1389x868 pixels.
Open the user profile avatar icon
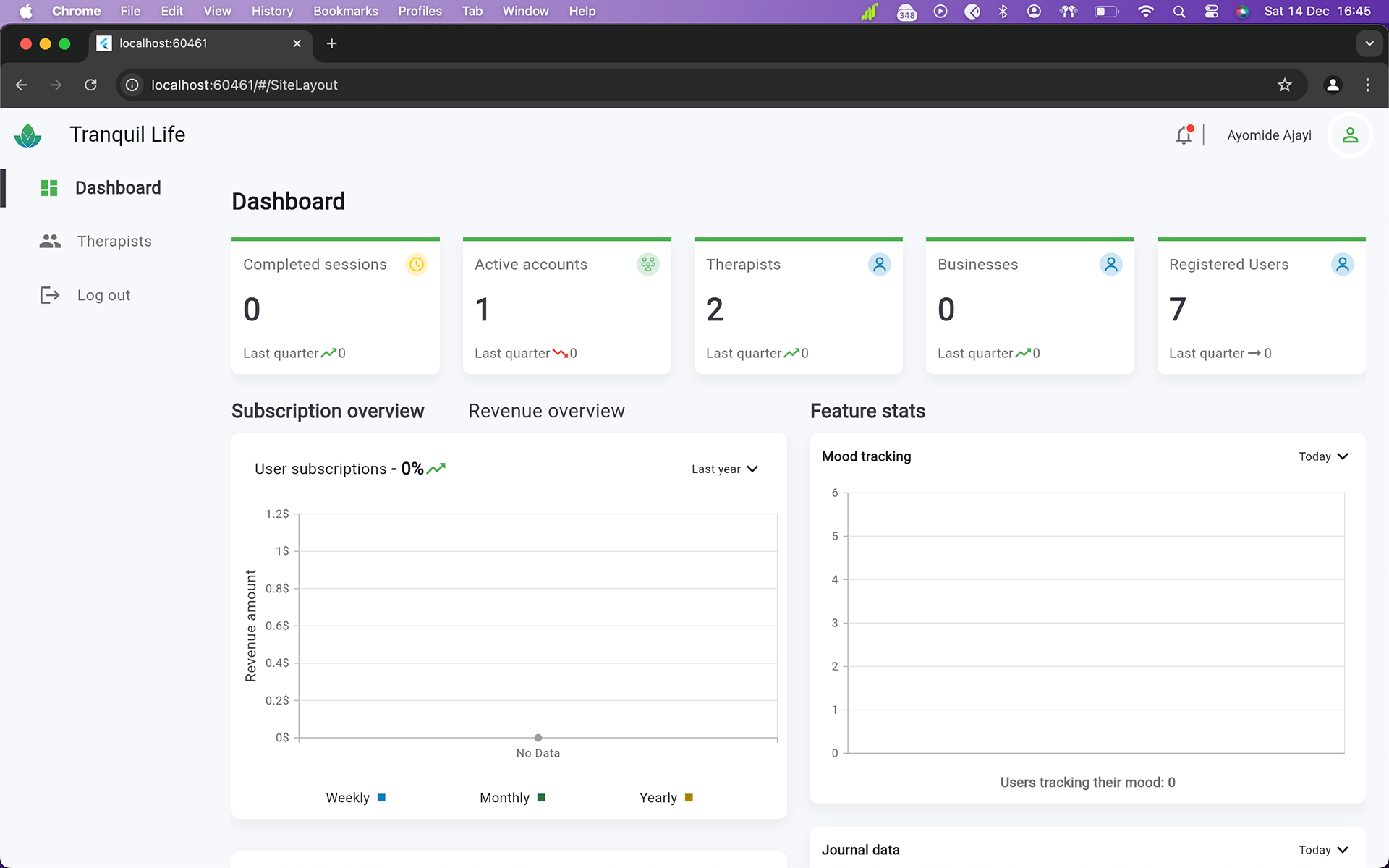pyautogui.click(x=1350, y=135)
